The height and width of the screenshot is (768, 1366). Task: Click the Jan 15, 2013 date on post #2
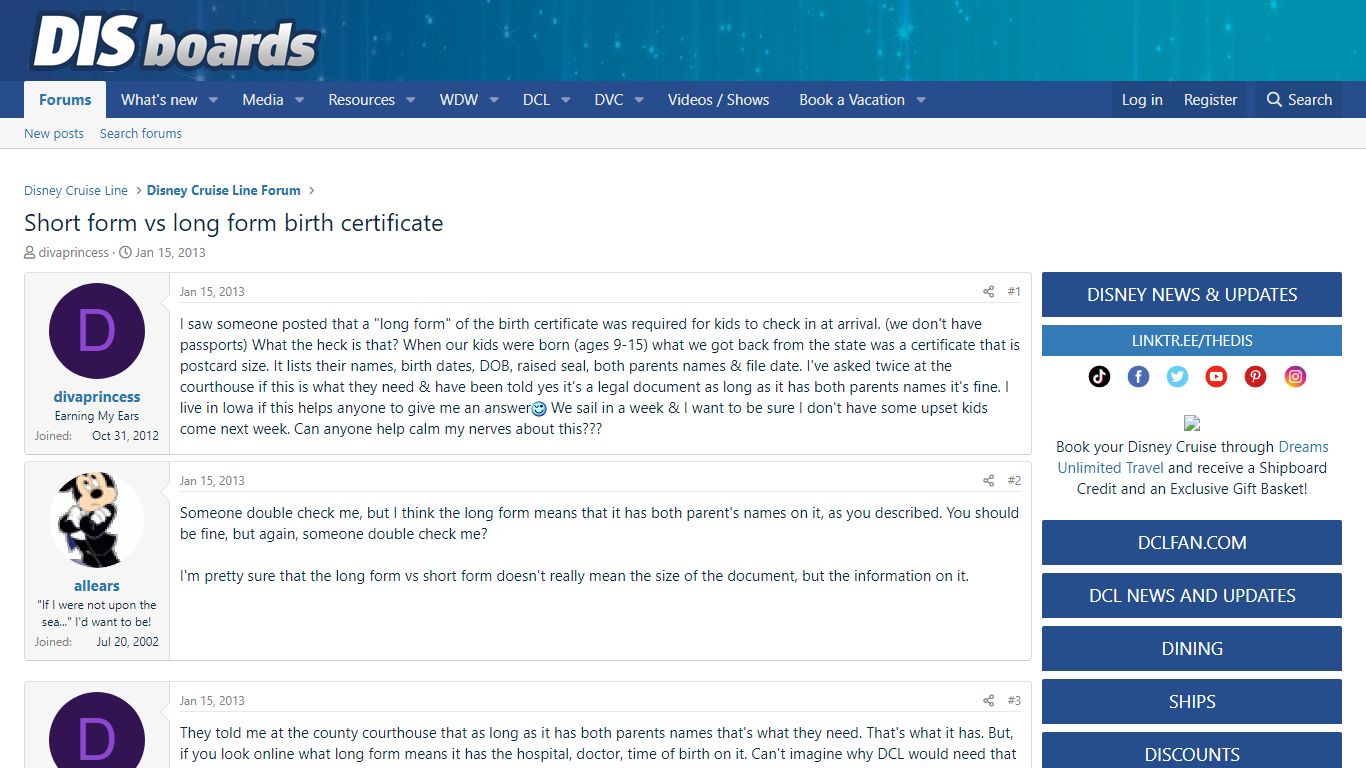pyautogui.click(x=212, y=481)
